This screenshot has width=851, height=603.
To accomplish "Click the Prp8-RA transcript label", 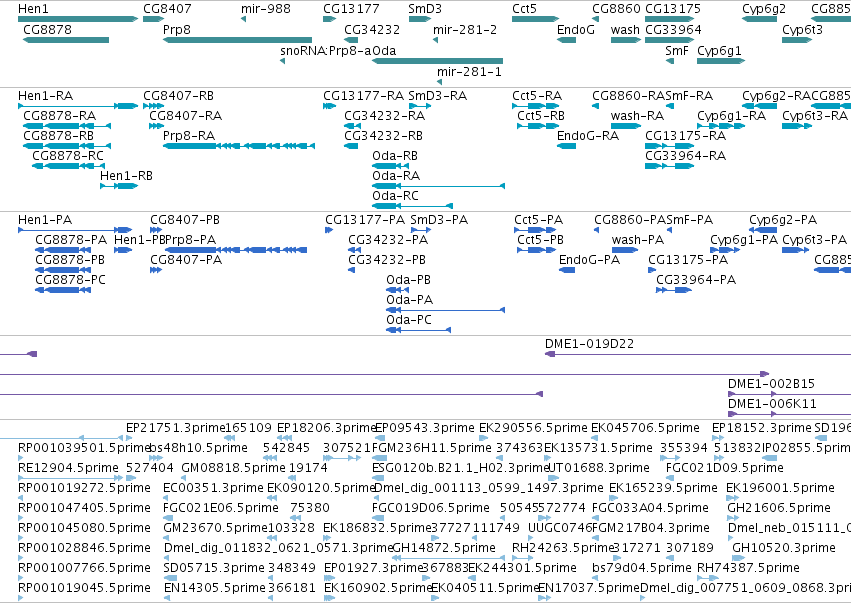I will [x=189, y=136].
